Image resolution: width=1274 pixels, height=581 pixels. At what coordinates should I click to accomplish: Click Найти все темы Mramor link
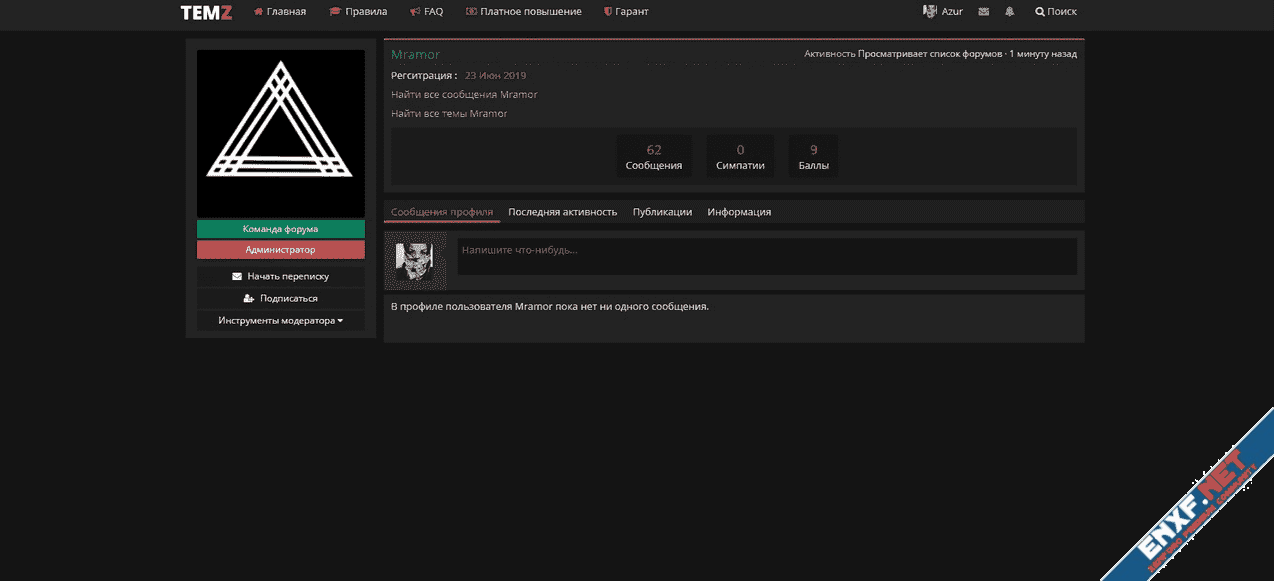(449, 114)
